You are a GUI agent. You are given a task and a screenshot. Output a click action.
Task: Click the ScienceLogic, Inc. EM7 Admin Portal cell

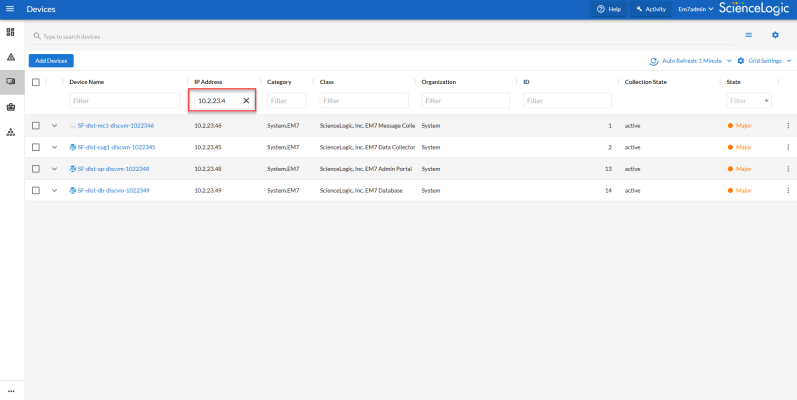(366, 169)
